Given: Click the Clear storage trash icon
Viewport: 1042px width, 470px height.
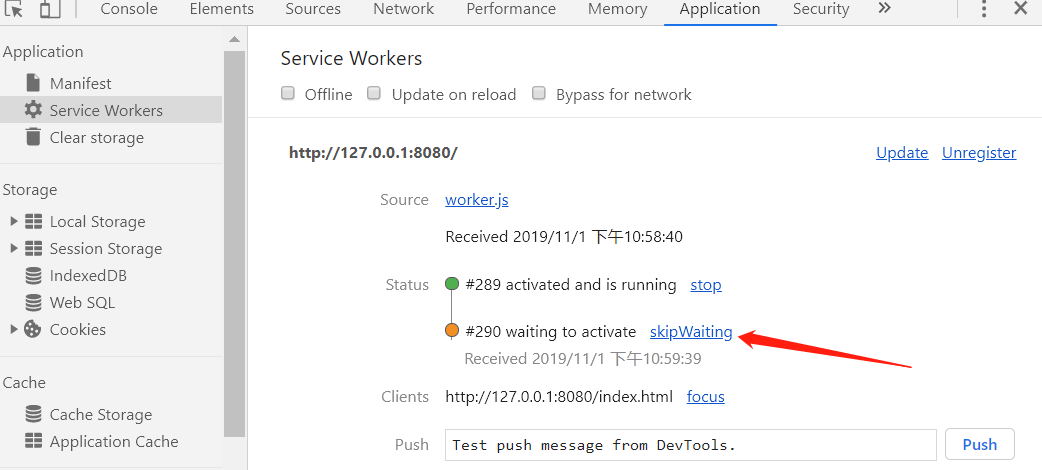Looking at the screenshot, I should (33, 137).
